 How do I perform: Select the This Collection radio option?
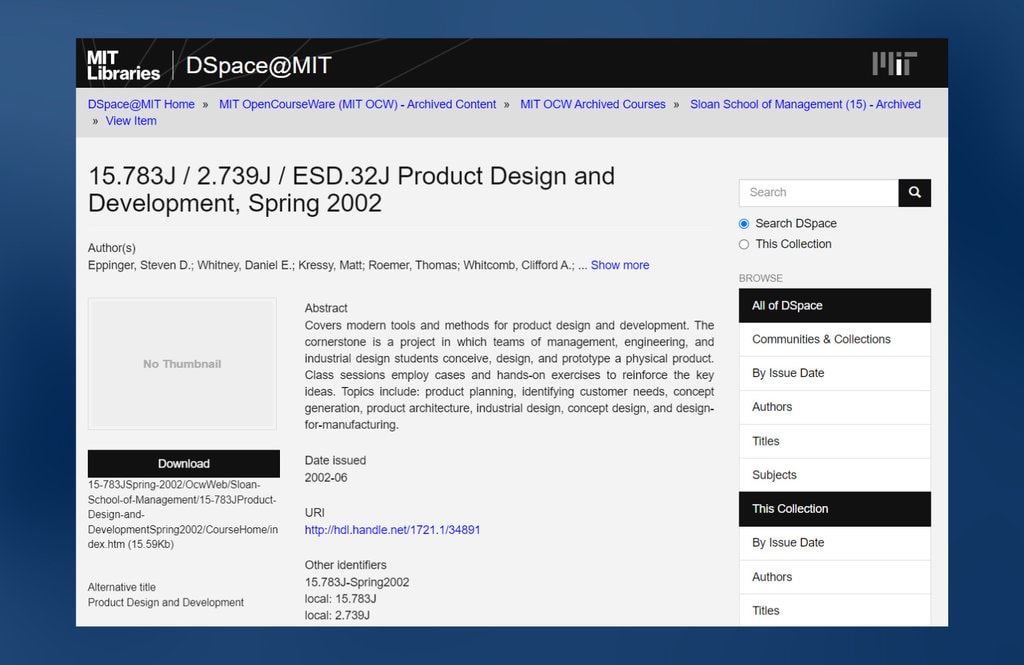744,244
